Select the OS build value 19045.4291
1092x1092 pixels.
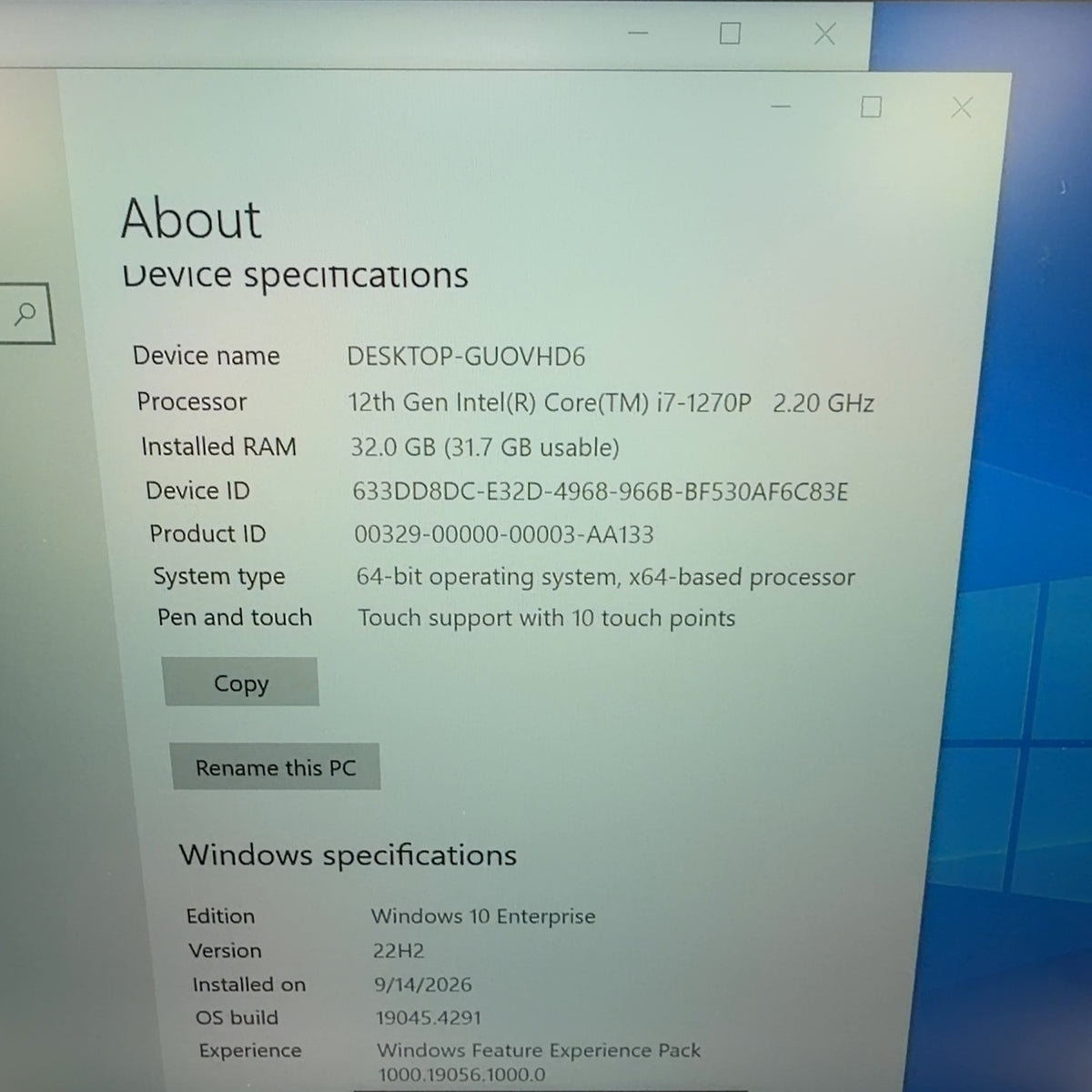coord(429,1017)
